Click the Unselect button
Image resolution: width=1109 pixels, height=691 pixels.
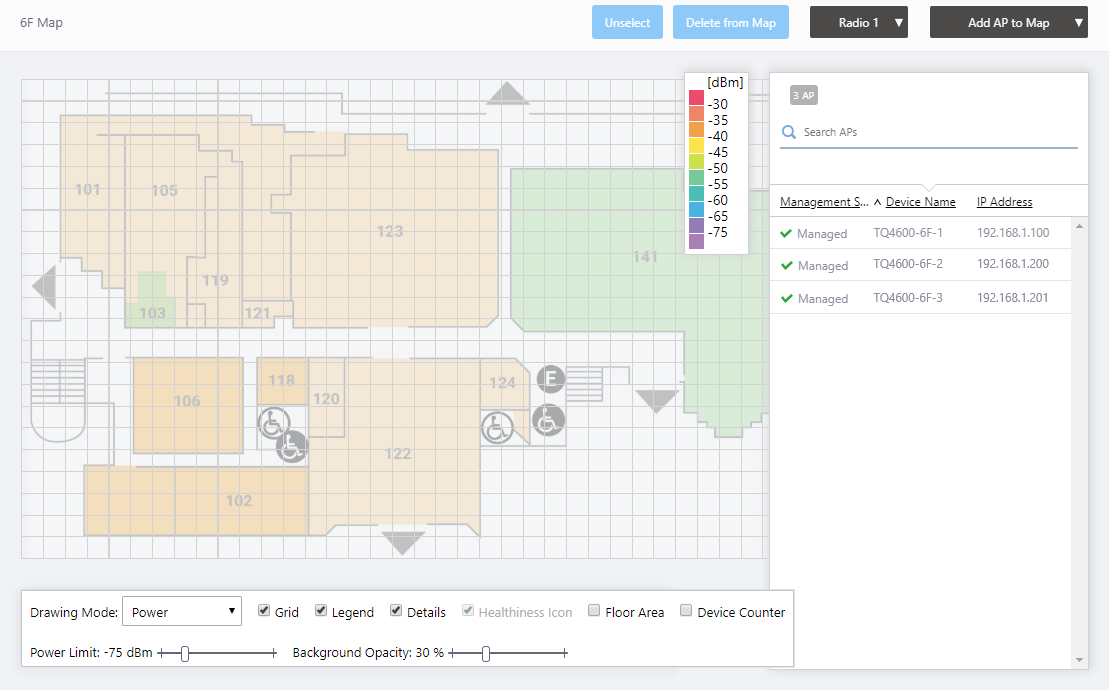pyautogui.click(x=627, y=23)
